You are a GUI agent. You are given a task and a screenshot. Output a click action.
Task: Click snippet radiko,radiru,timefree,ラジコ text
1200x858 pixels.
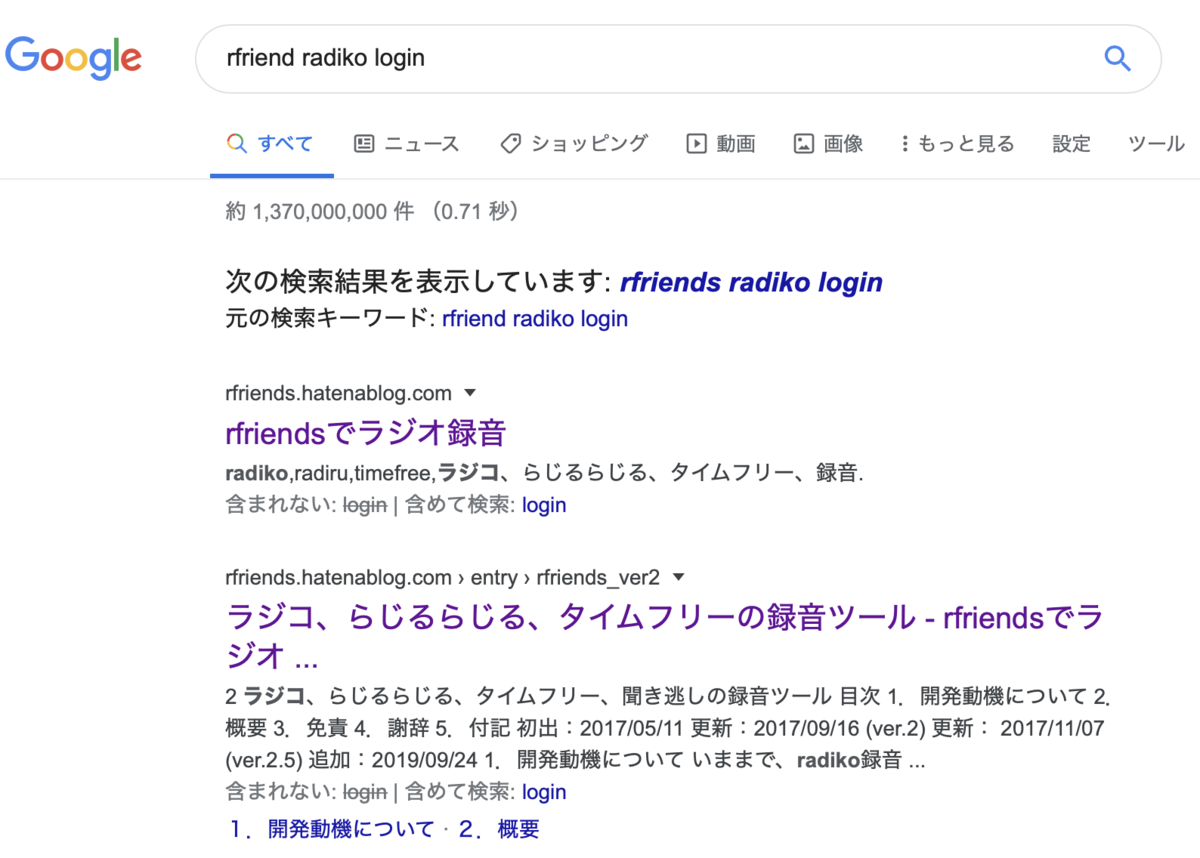pyautogui.click(x=544, y=472)
